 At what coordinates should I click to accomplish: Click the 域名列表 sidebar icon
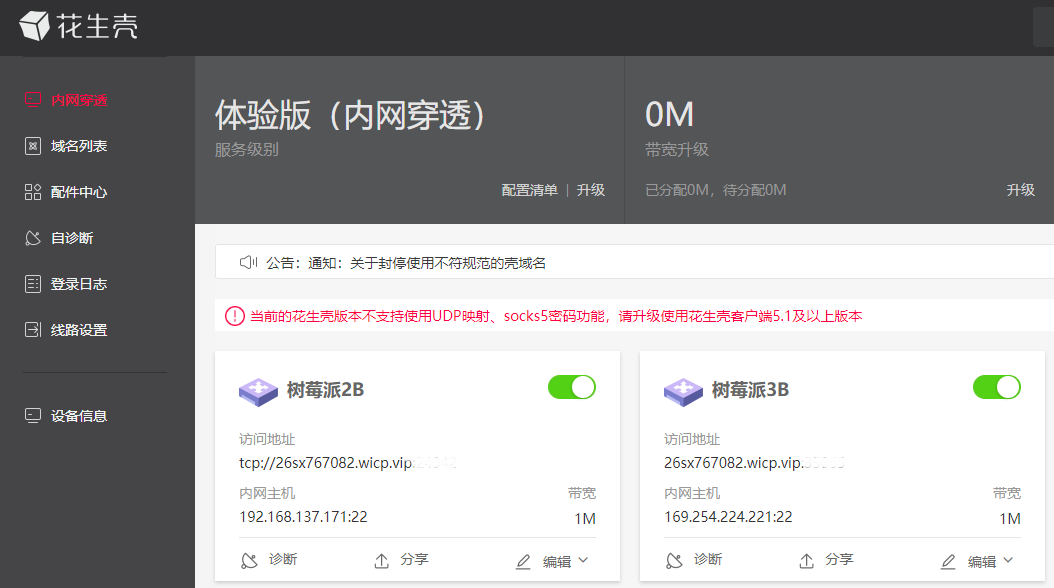(x=33, y=146)
